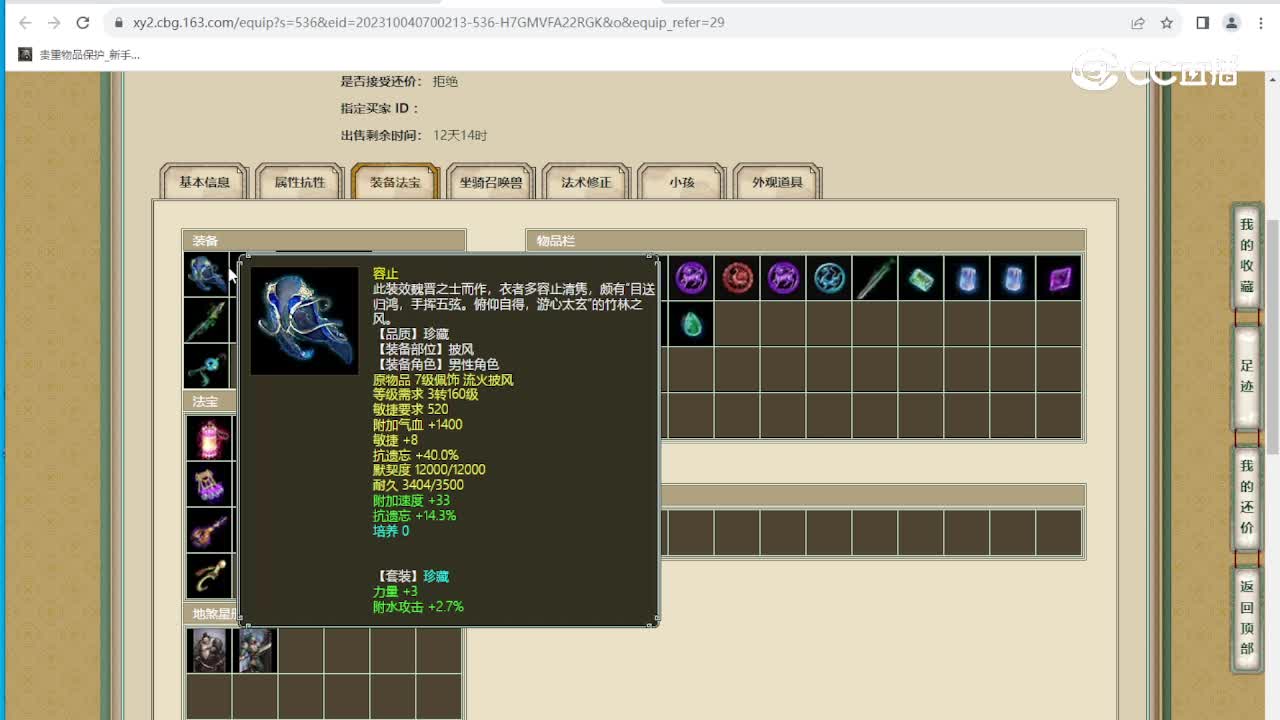
Task: Reload the current page
Action: click(x=83, y=22)
